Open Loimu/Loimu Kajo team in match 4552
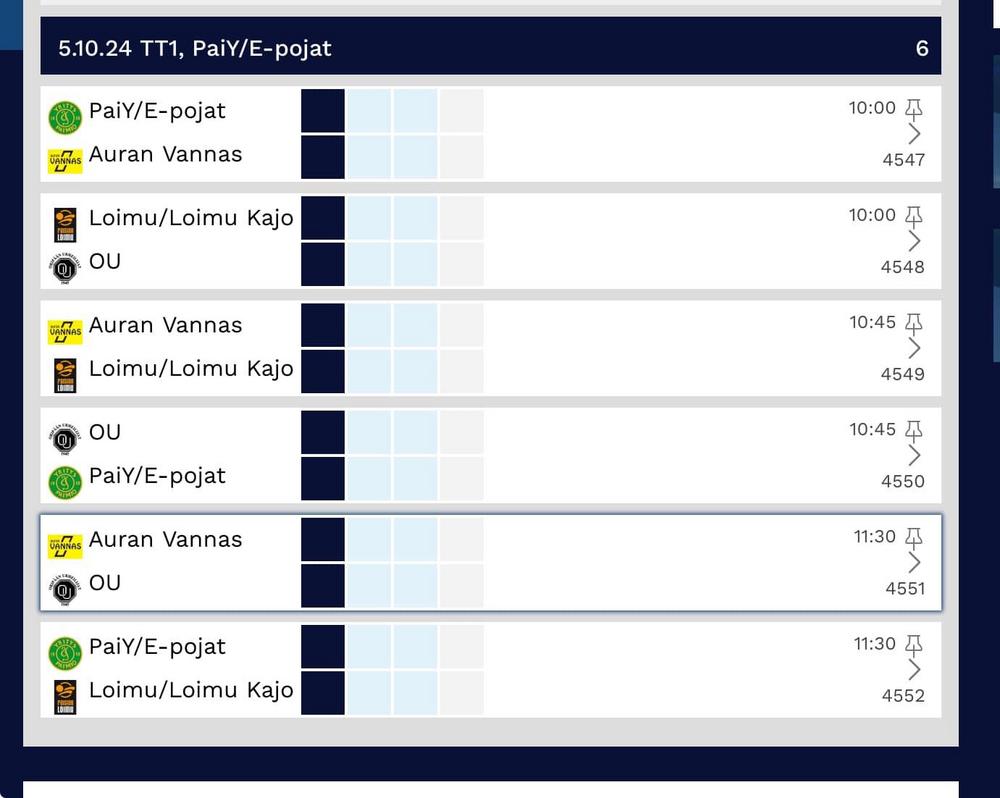The height and width of the screenshot is (798, 1000). [x=191, y=690]
